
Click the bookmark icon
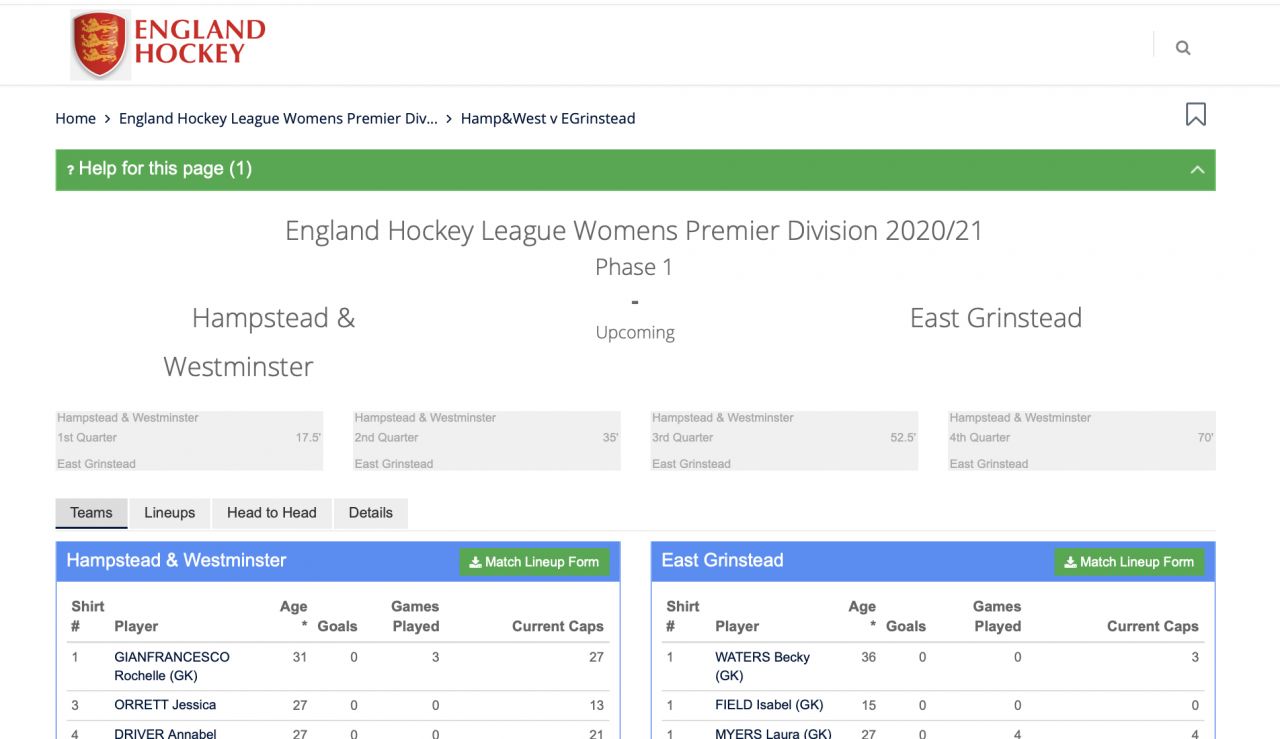pyautogui.click(x=1195, y=115)
